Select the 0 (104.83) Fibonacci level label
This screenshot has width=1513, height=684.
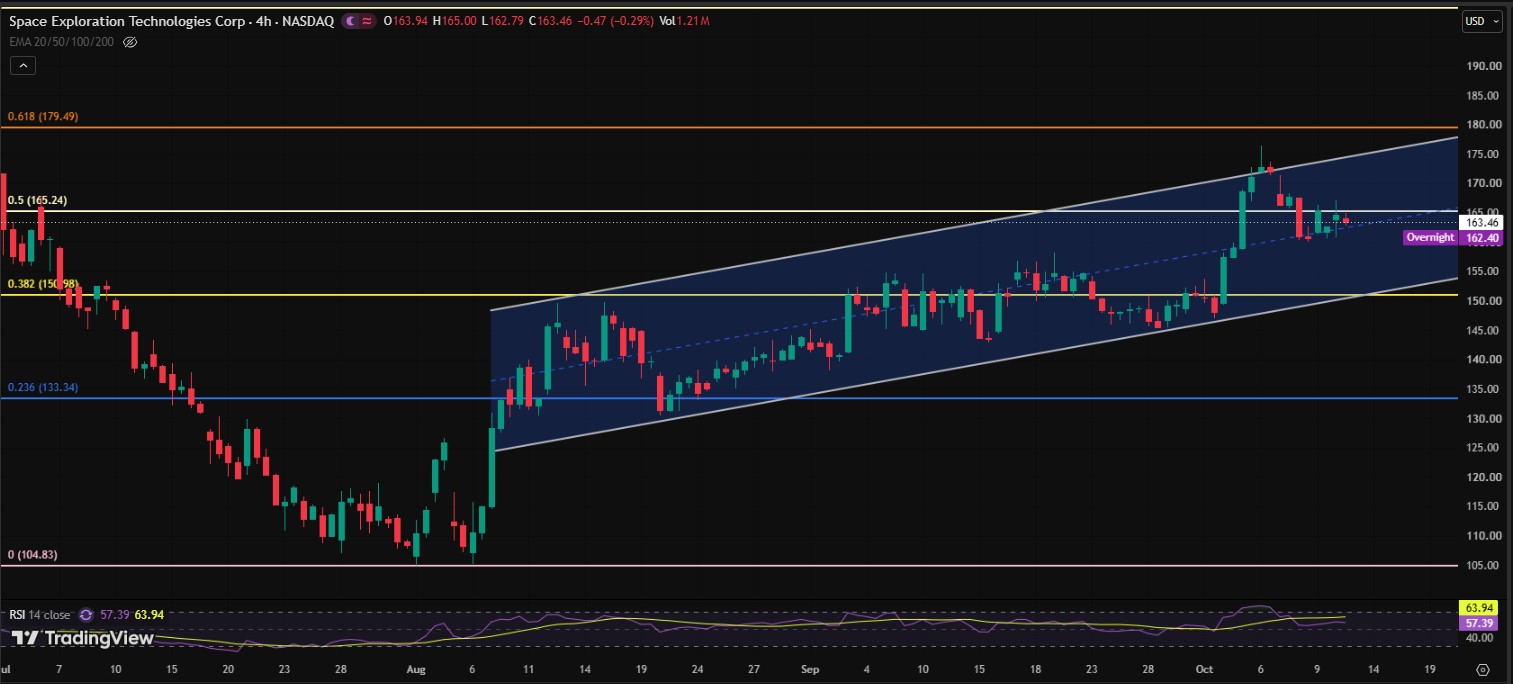[35, 554]
